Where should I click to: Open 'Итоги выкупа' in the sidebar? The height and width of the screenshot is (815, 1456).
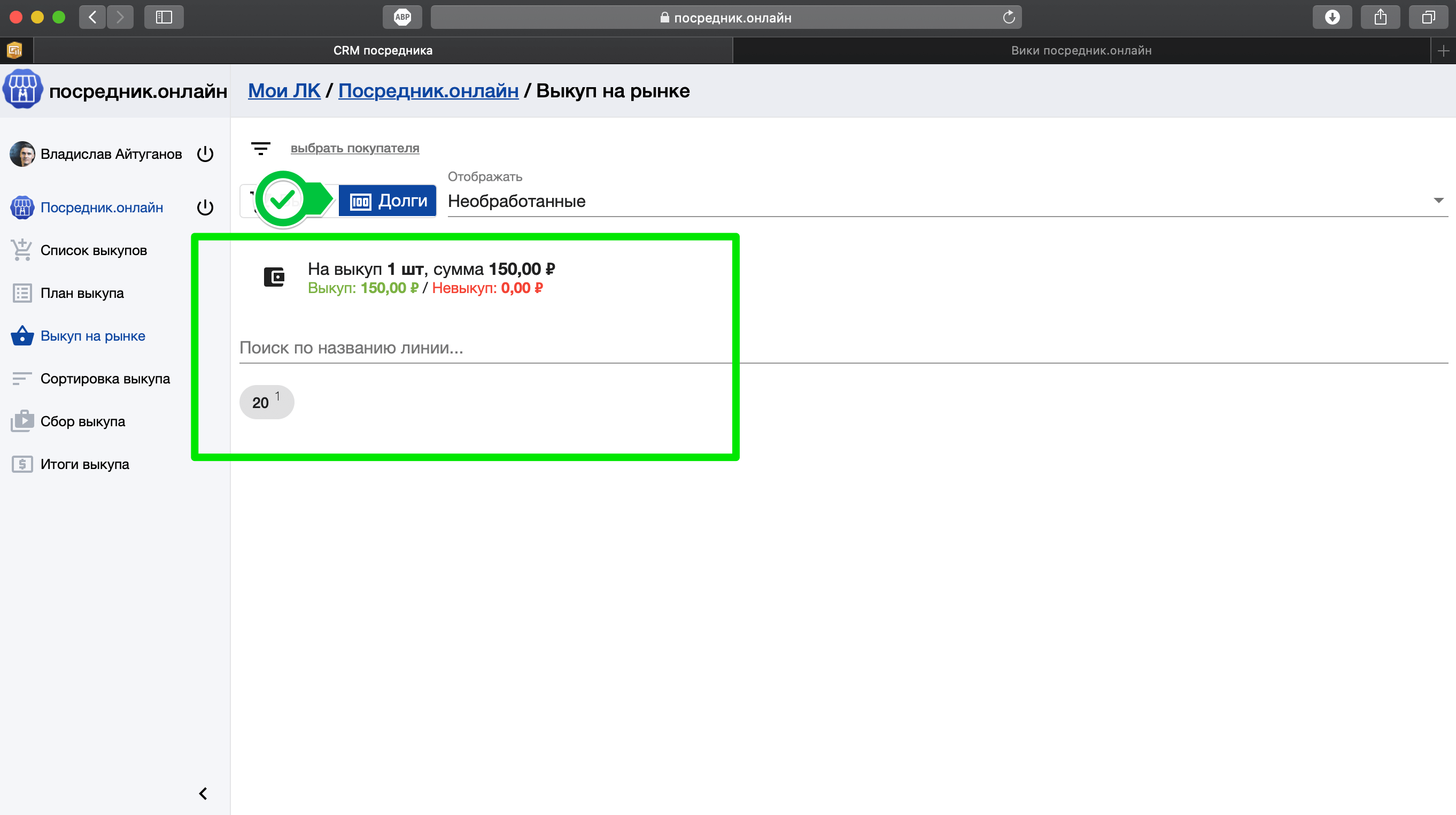click(85, 464)
